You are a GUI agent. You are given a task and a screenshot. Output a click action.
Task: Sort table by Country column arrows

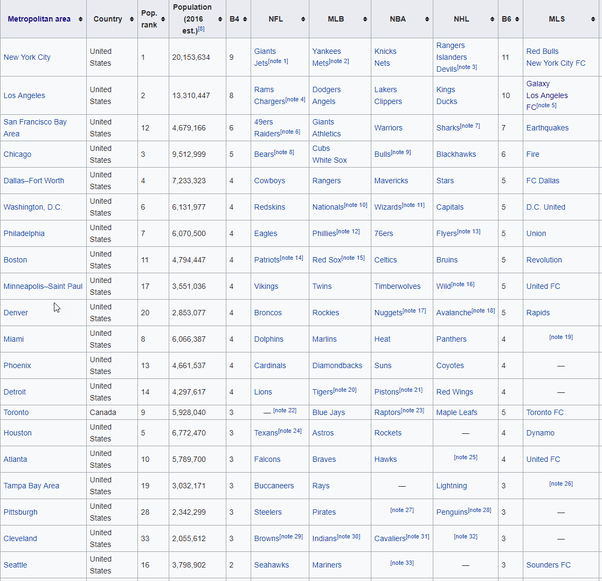point(132,19)
